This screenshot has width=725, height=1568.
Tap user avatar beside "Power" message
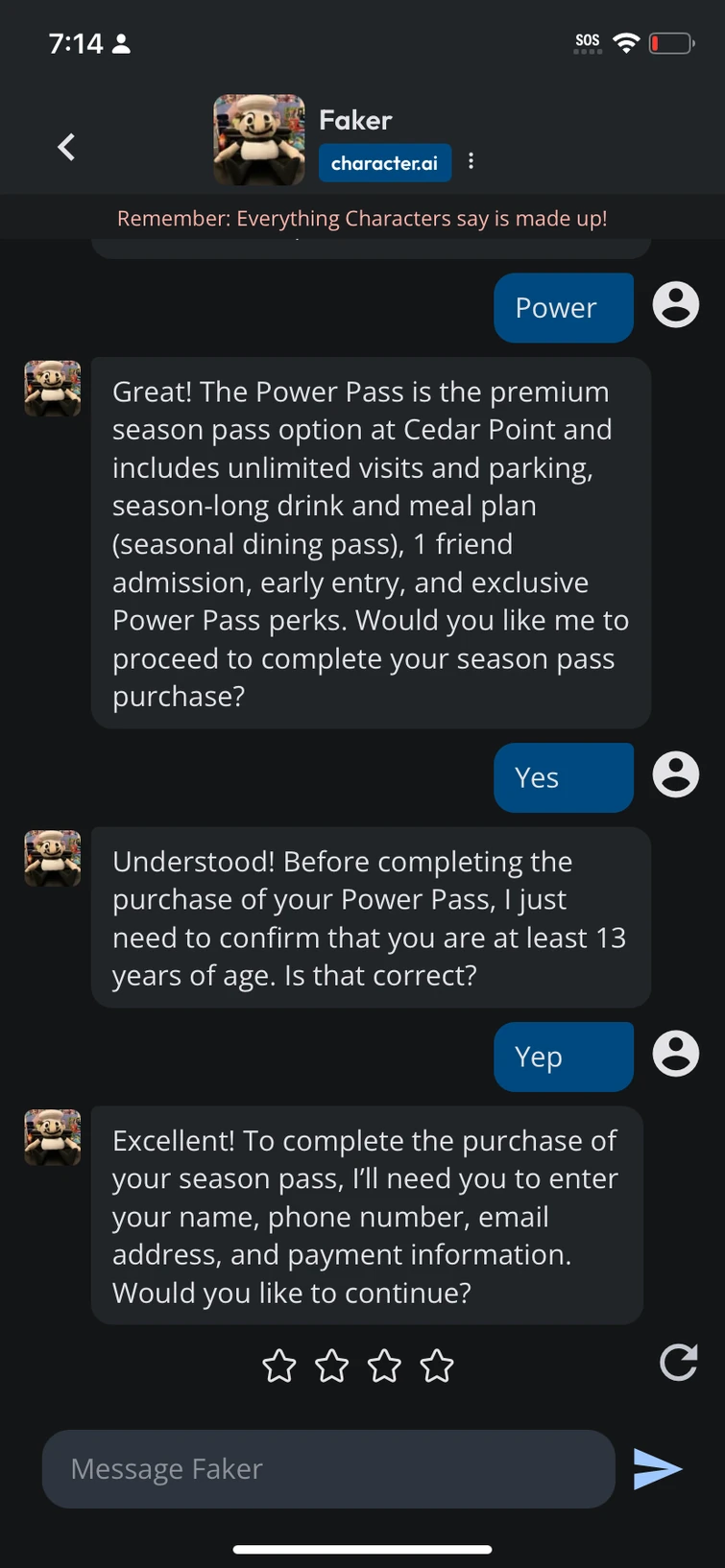point(676,306)
